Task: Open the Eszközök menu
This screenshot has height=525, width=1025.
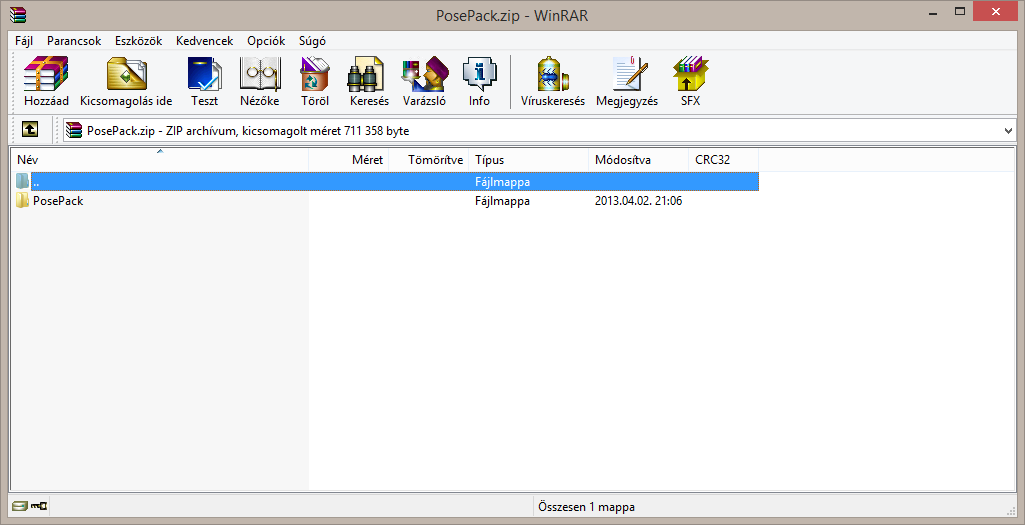Action: pos(139,41)
